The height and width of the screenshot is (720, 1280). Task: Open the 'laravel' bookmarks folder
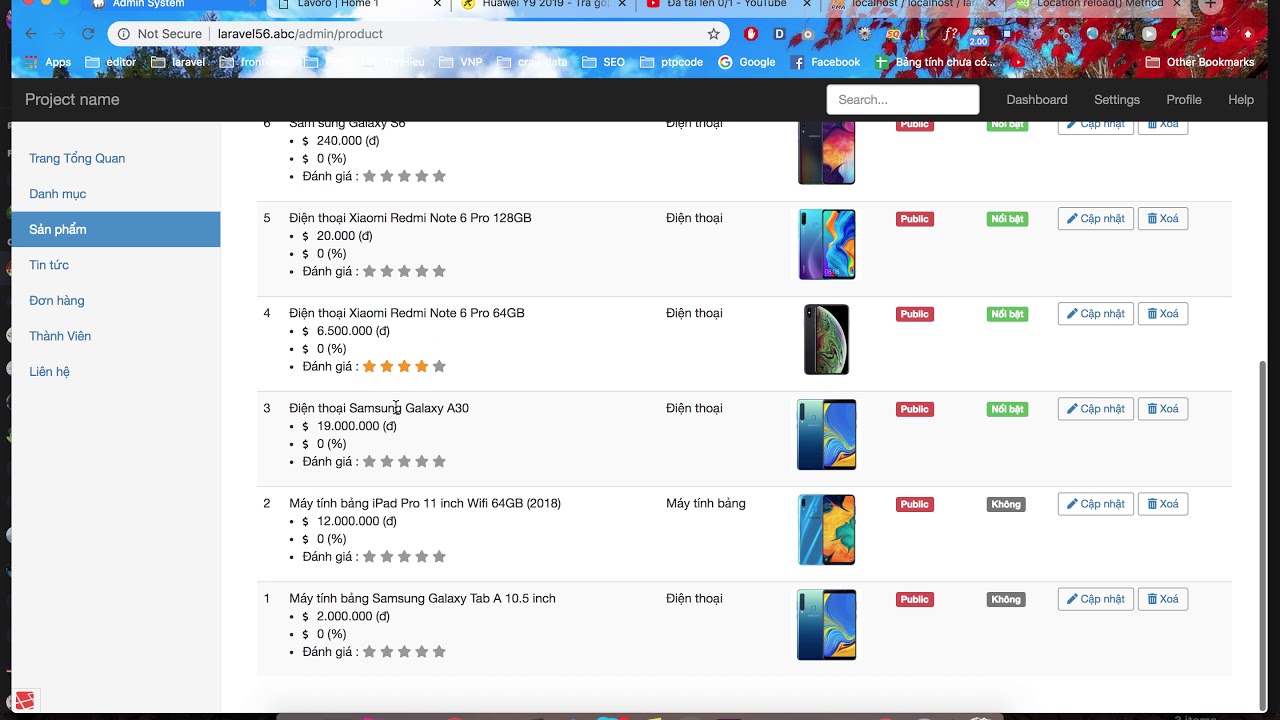click(x=178, y=62)
